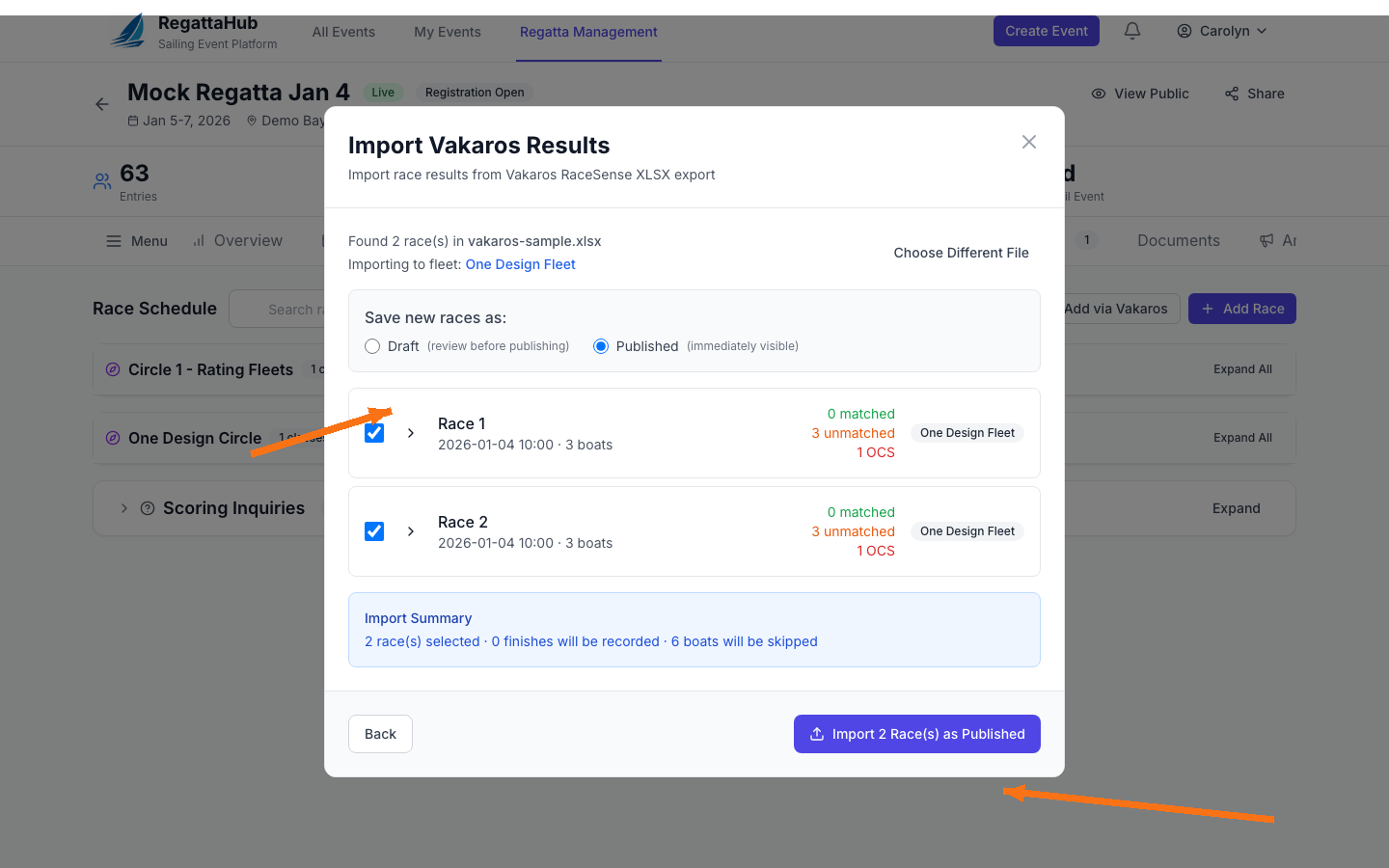The image size is (1389, 868).
Task: Open the Menu hamburger icon
Action: [x=114, y=241]
